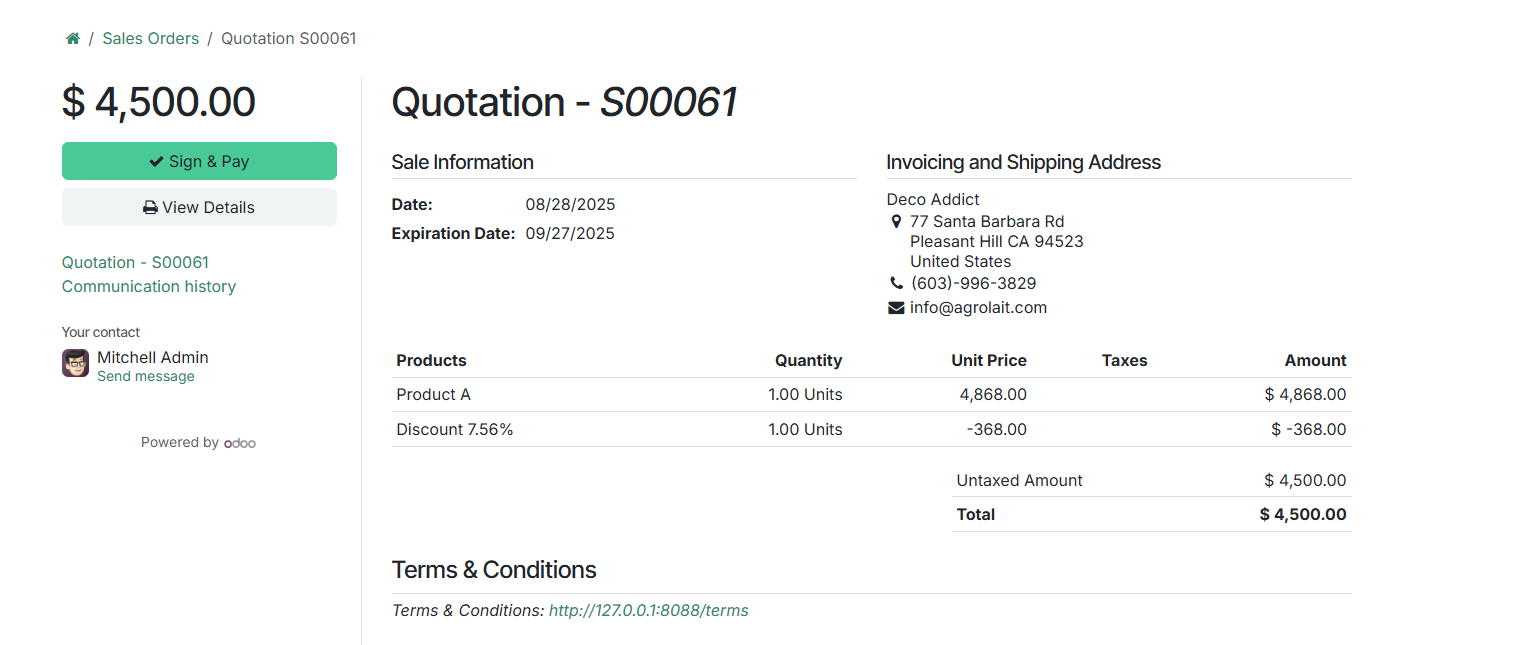Click the Discount 7.56% line
This screenshot has height=645, width=1527.
click(455, 430)
